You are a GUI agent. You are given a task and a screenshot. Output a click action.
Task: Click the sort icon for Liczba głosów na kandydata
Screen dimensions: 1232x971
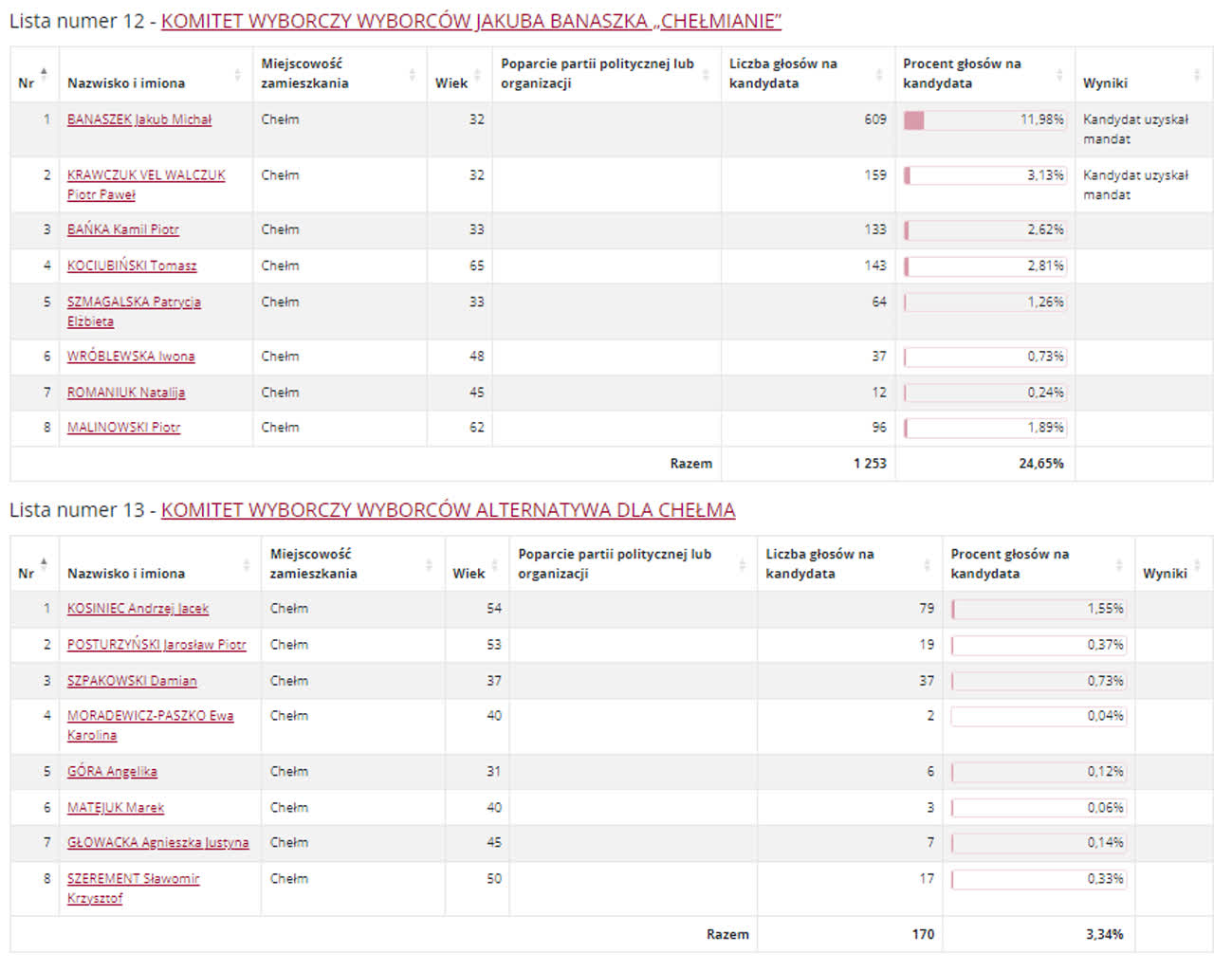(878, 74)
